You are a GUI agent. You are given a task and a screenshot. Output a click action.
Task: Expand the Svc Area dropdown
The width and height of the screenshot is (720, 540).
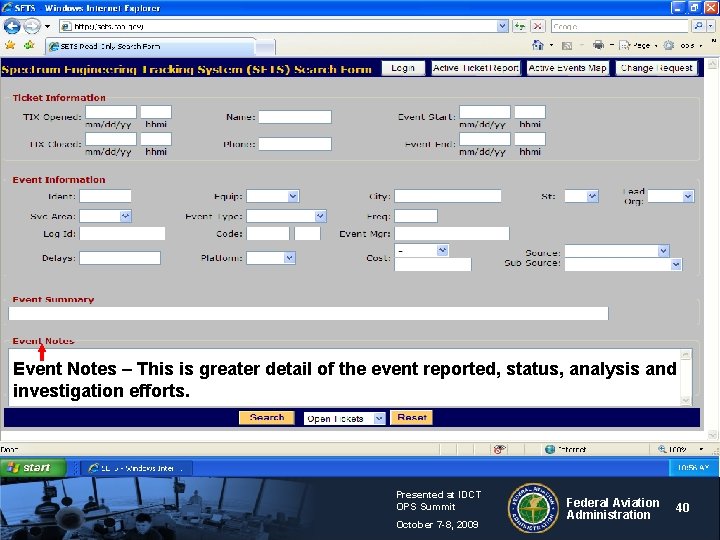[x=125, y=216]
